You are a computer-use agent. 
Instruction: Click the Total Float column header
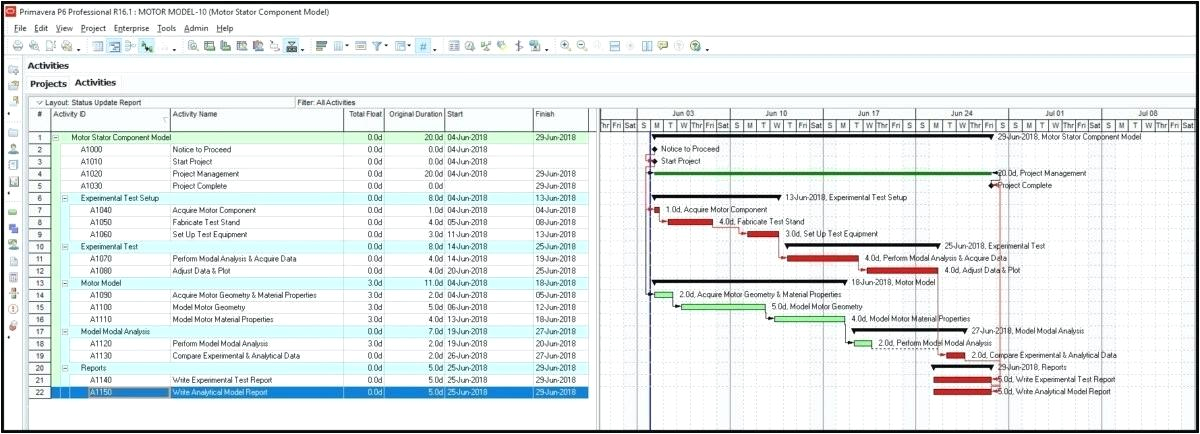click(x=365, y=114)
